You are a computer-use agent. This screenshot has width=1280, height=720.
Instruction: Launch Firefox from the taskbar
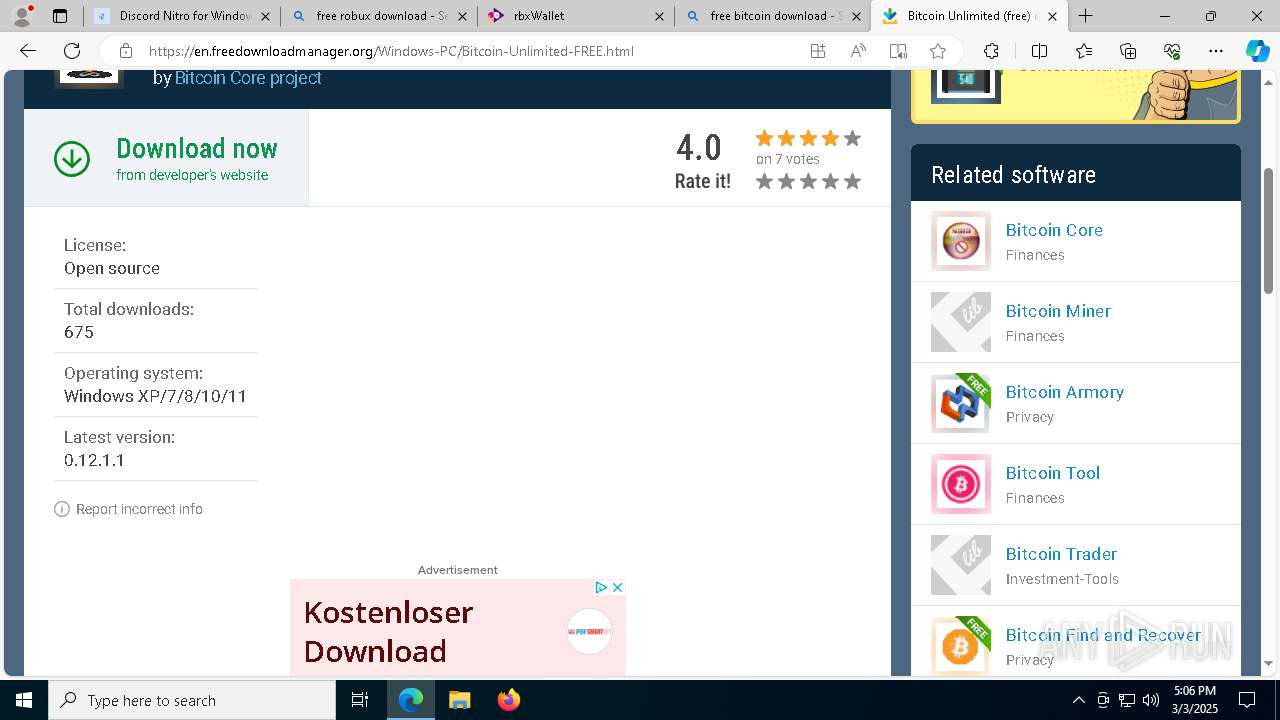coord(508,700)
